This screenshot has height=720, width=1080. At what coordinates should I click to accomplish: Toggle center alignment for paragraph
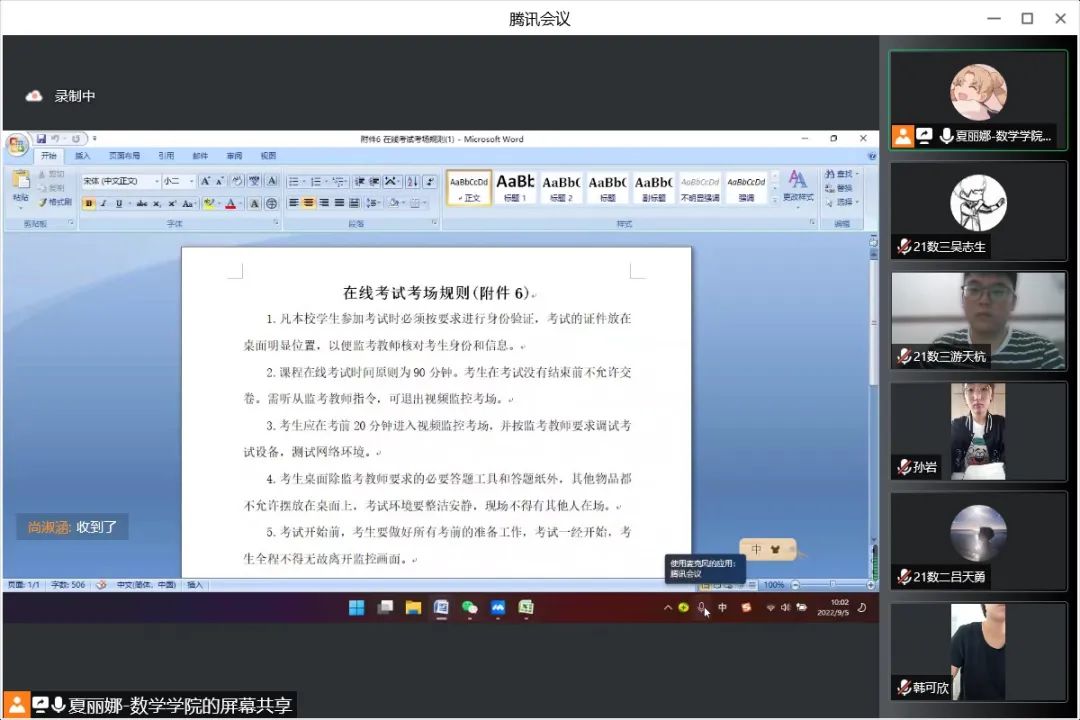pyautogui.click(x=309, y=203)
